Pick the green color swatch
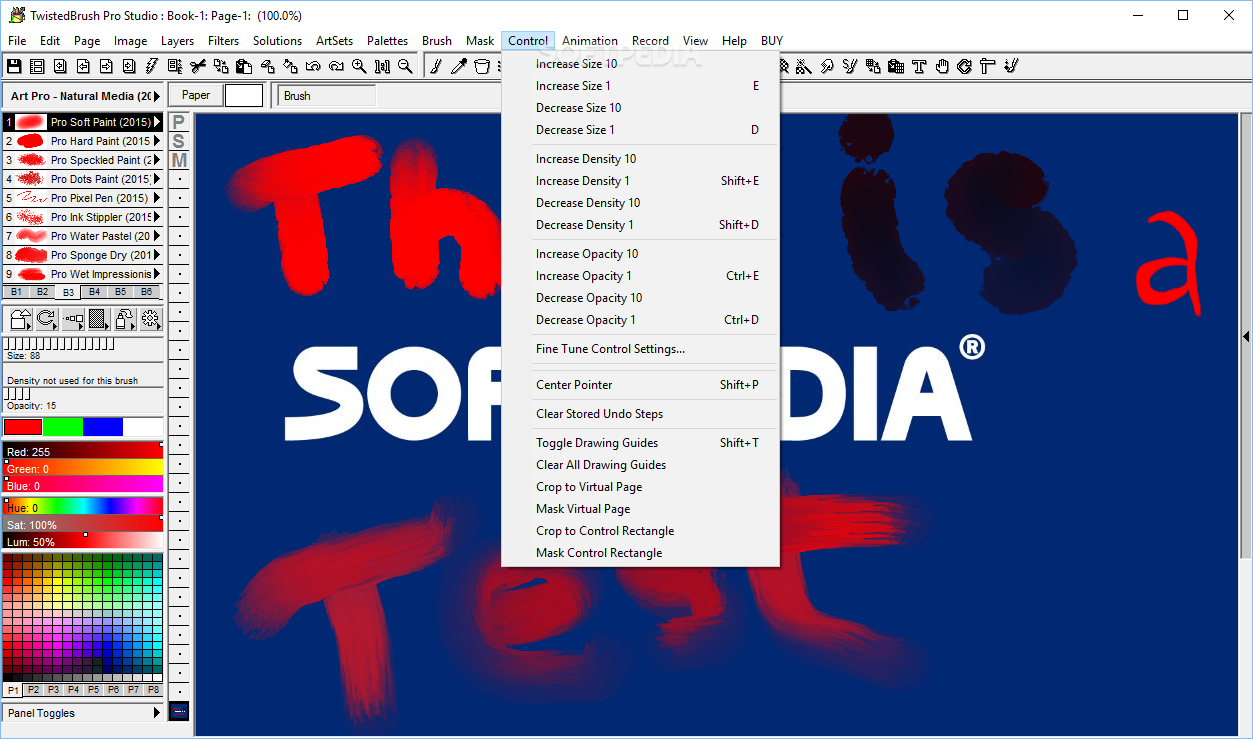Screen dimensions: 1253x739 63,427
